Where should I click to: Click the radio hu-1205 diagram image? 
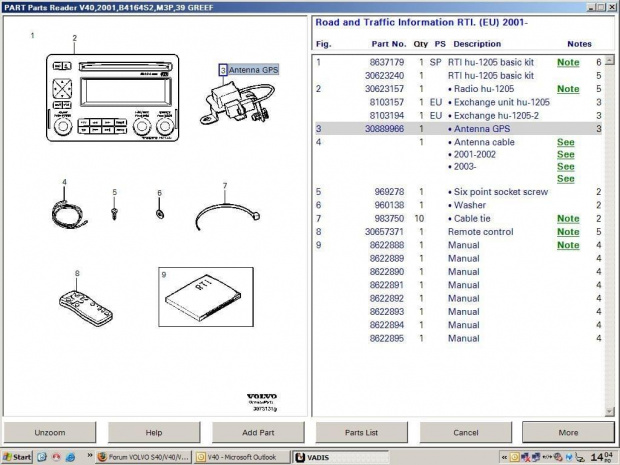click(113, 98)
